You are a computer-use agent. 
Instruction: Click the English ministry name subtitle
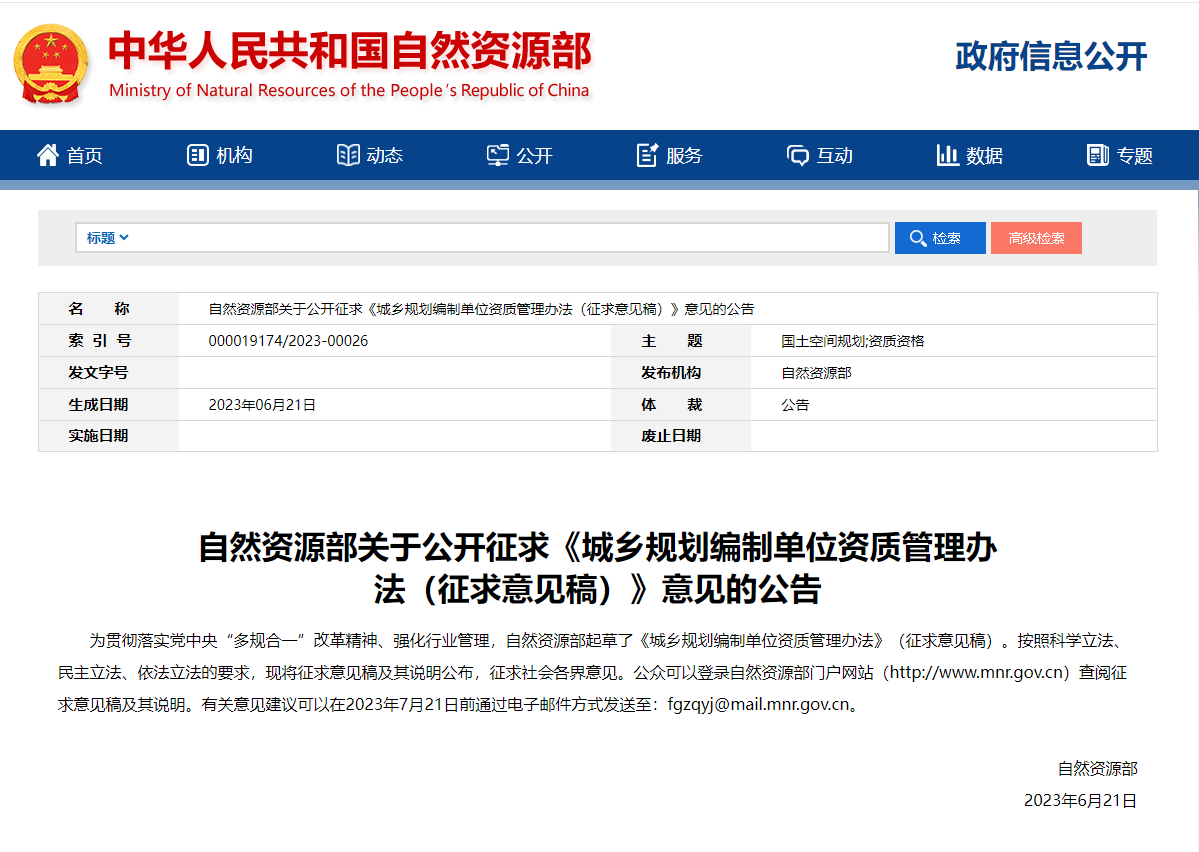(349, 90)
